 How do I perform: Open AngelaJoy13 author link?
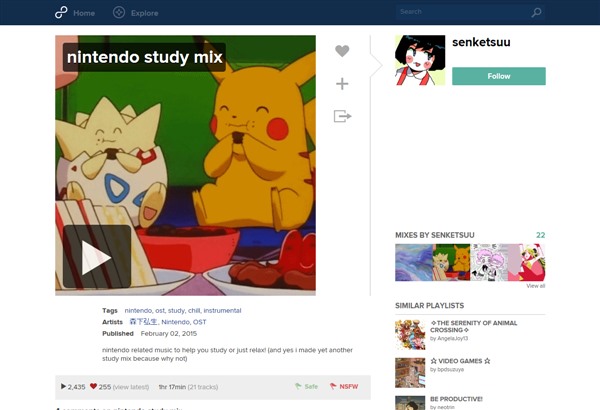[453, 338]
